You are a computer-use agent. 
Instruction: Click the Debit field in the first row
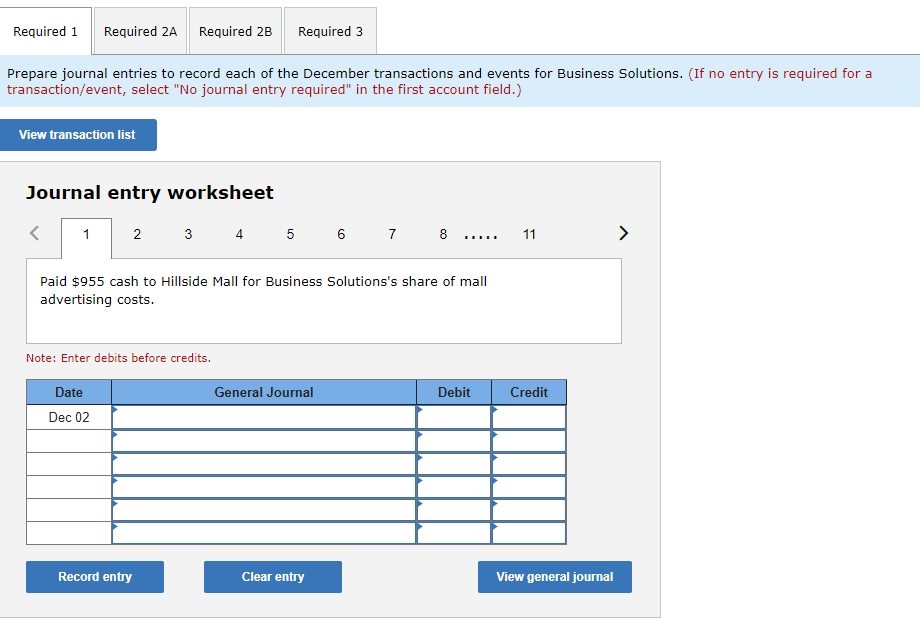coord(455,416)
